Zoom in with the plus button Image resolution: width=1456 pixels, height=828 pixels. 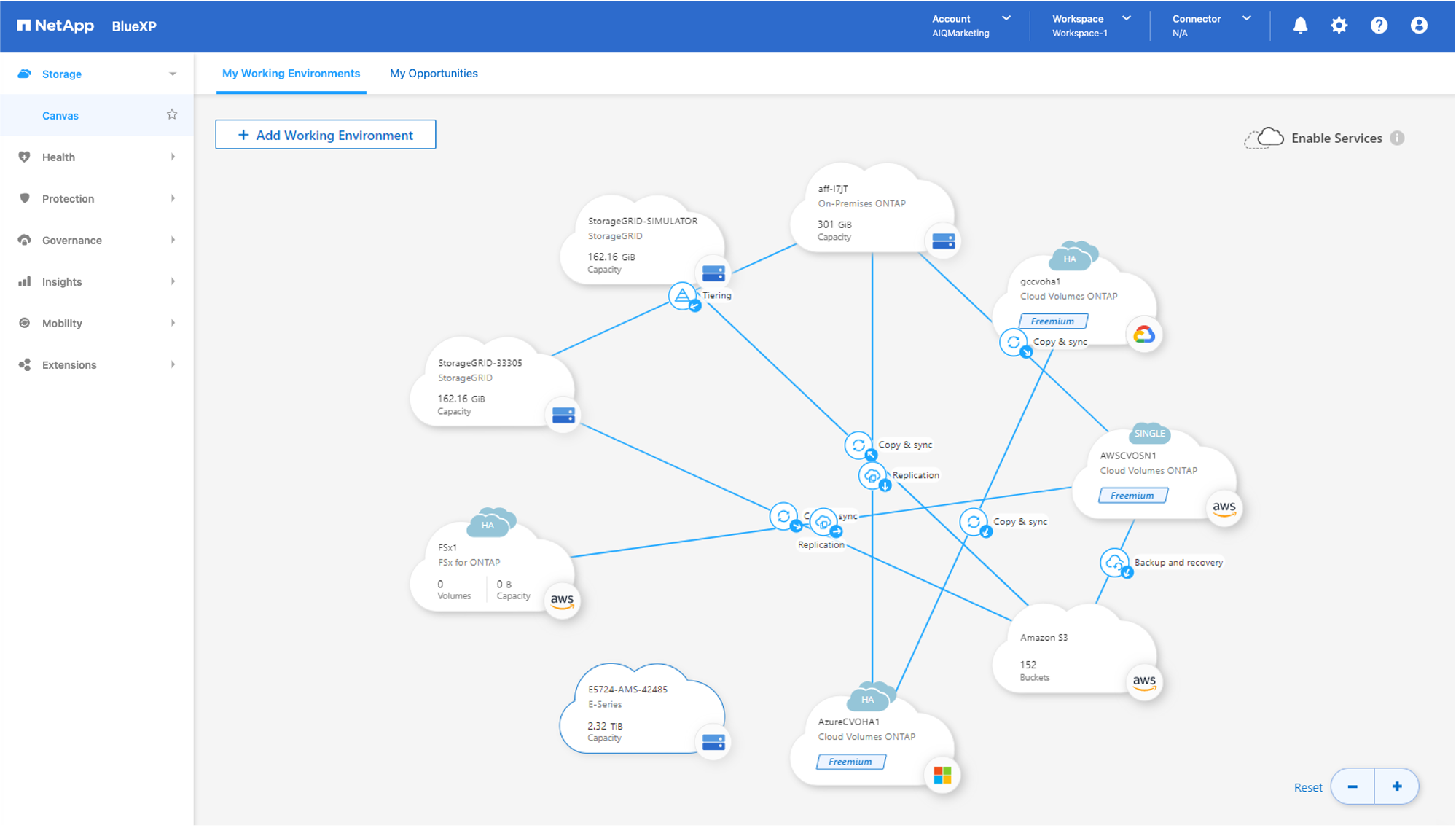tap(1396, 786)
